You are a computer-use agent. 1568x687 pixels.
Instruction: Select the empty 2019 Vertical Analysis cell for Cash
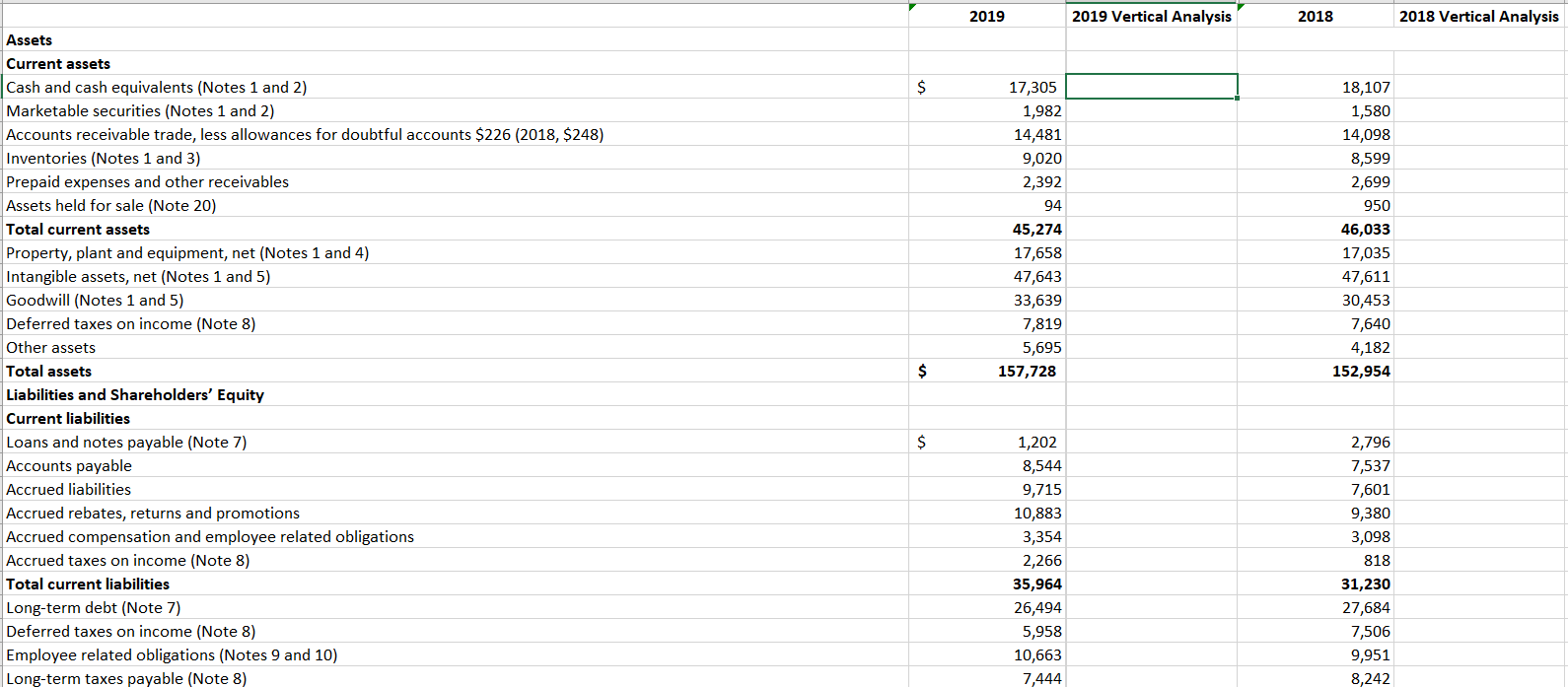click(x=1151, y=87)
